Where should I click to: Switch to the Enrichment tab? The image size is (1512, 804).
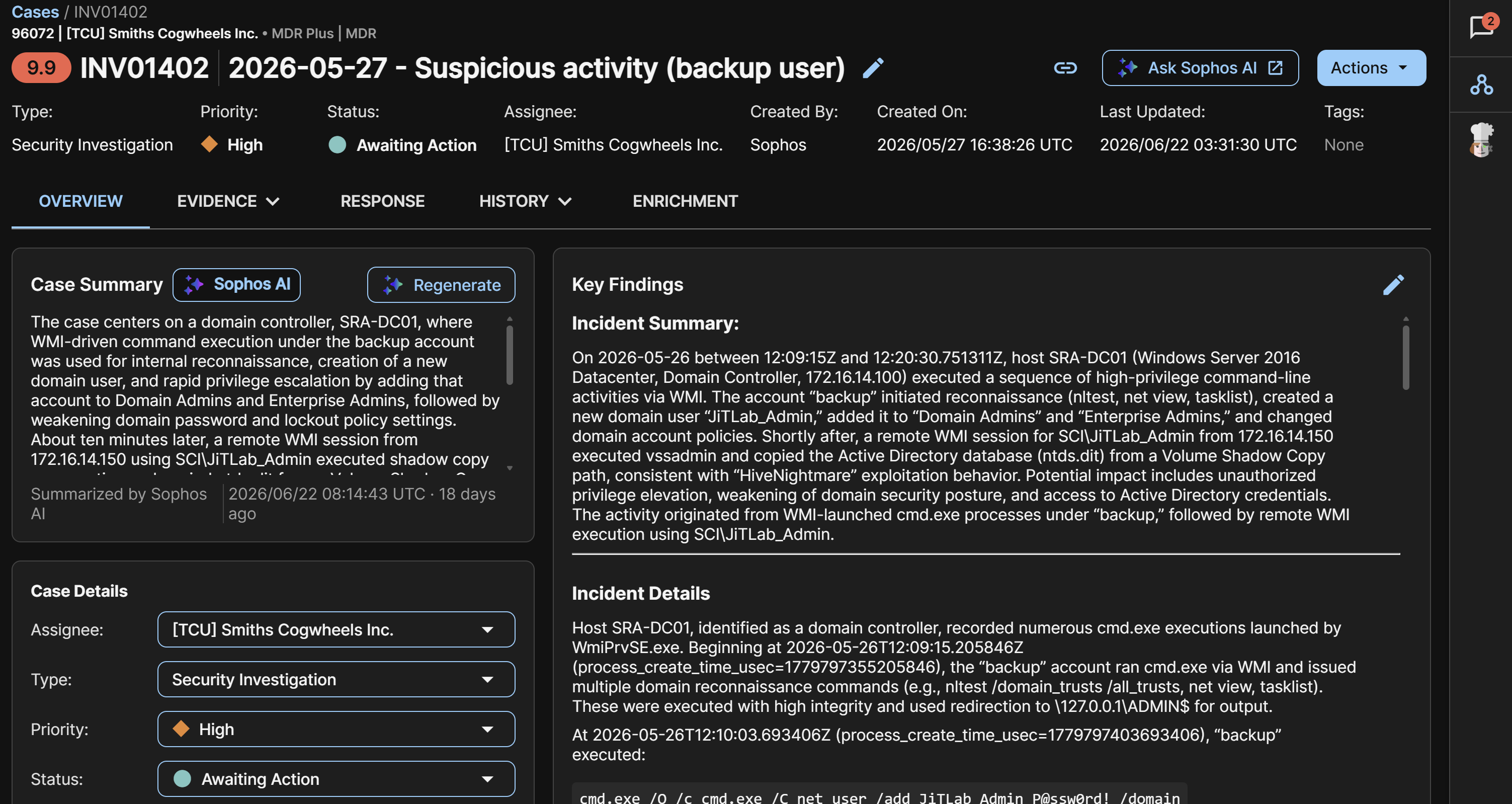click(685, 201)
